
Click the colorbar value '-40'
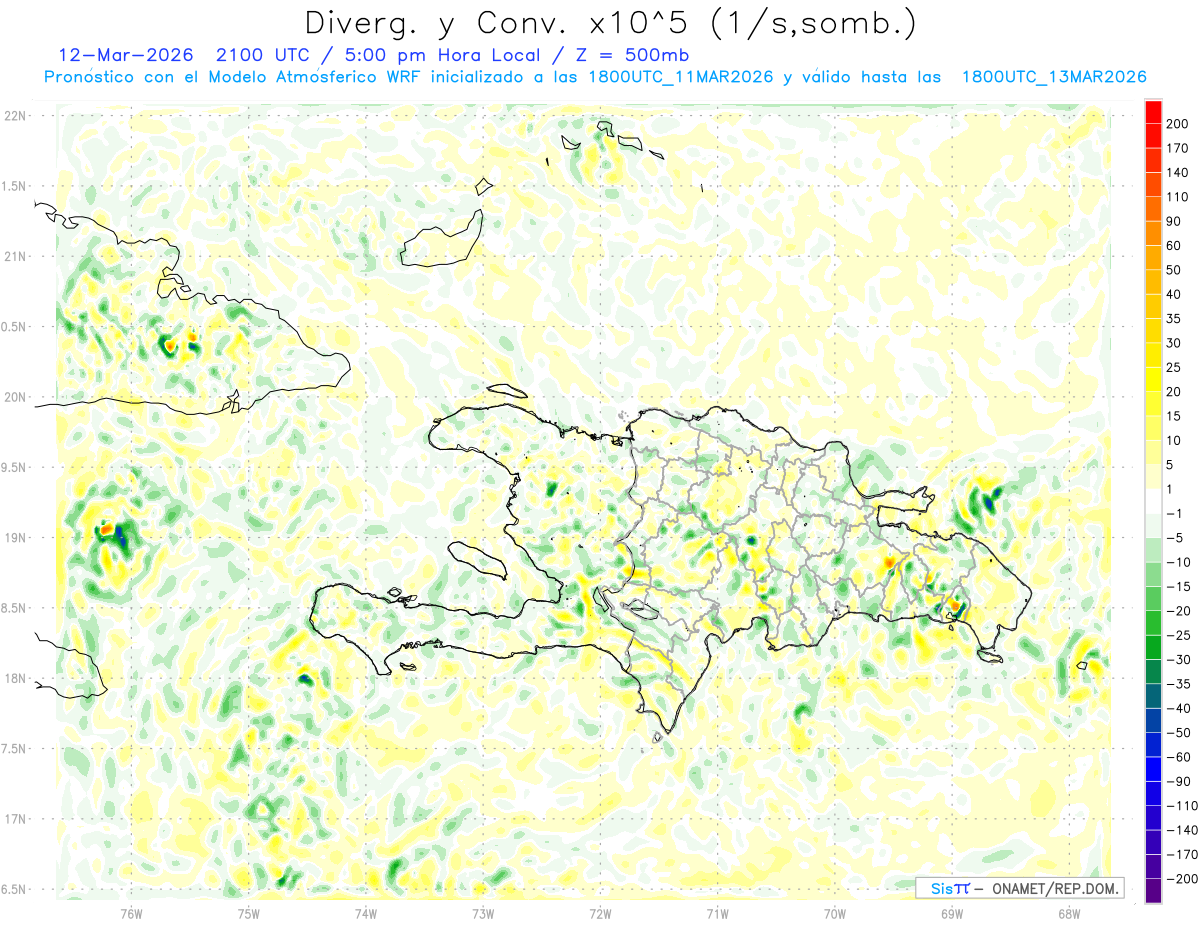(1177, 709)
